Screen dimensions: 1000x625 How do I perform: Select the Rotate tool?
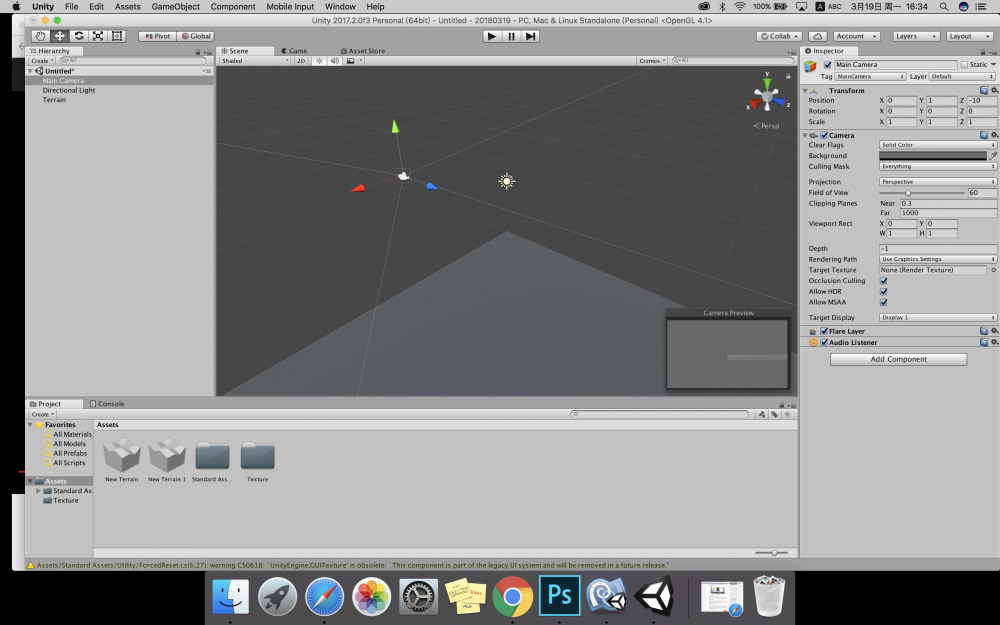coord(78,36)
